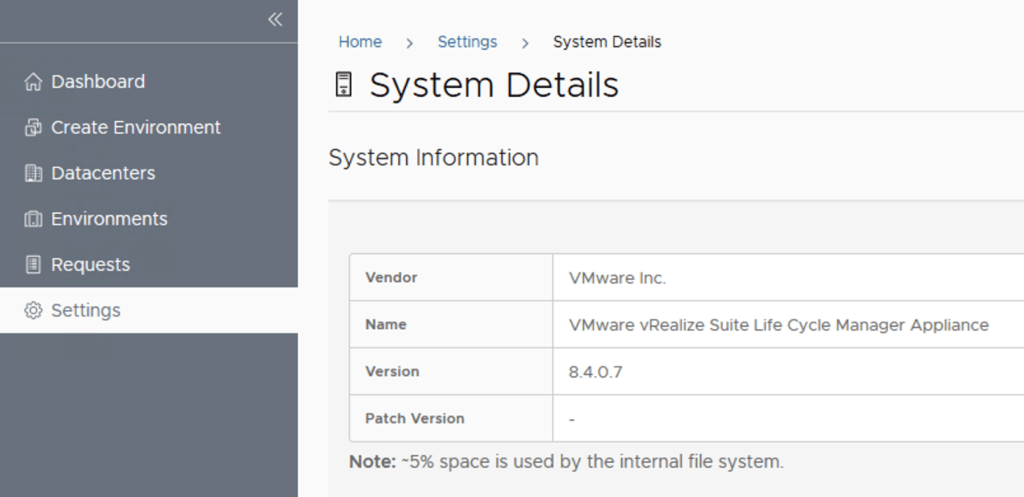Open the Dashboard menu label
1024x497 pixels.
coord(98,82)
